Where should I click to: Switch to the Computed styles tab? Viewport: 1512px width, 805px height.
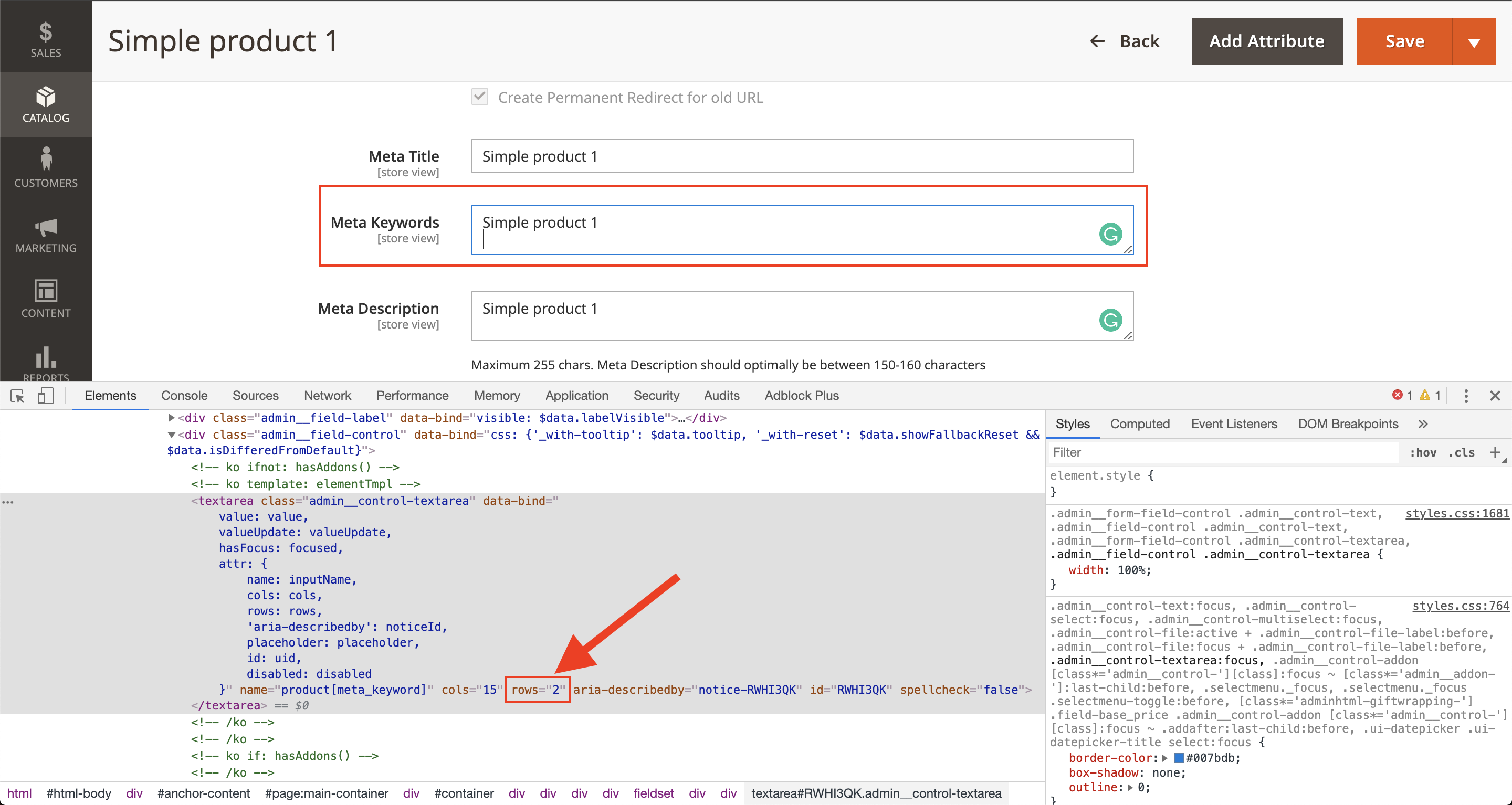1139,423
